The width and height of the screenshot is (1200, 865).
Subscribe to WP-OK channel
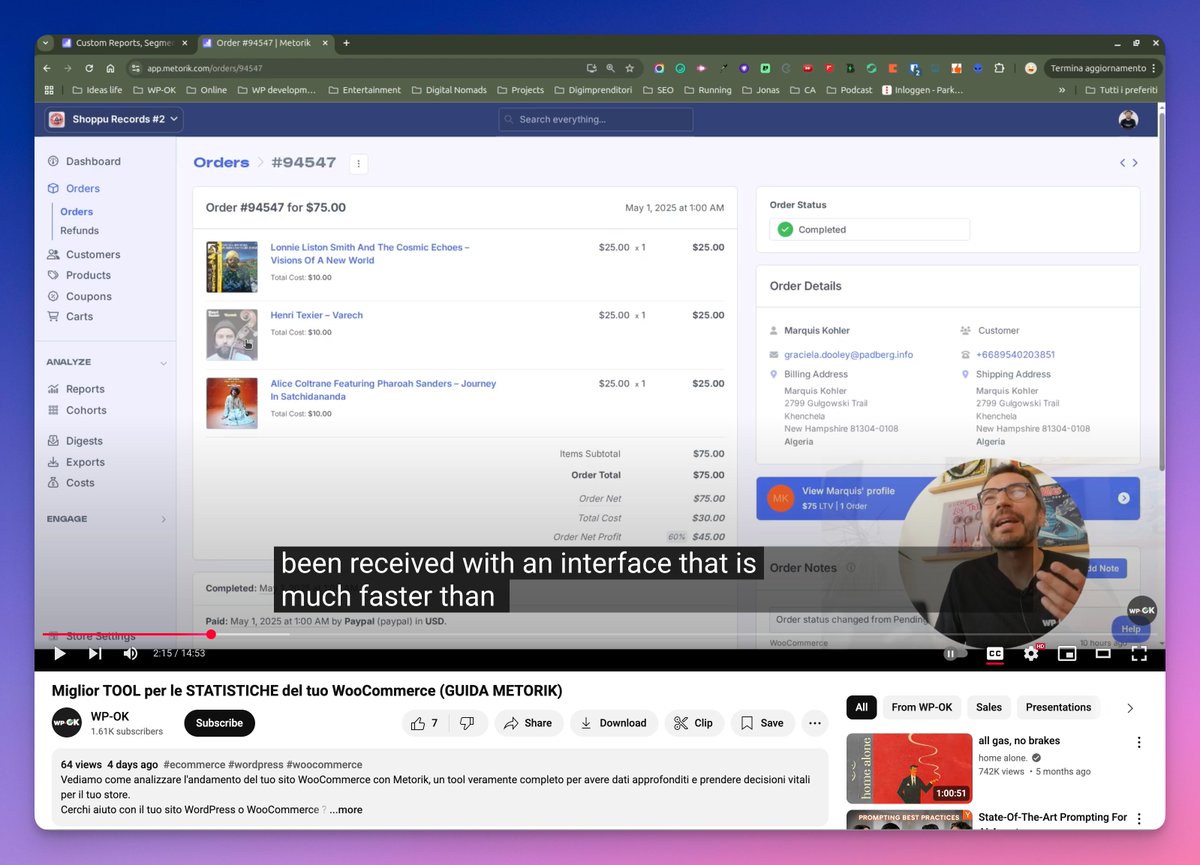[x=219, y=723]
